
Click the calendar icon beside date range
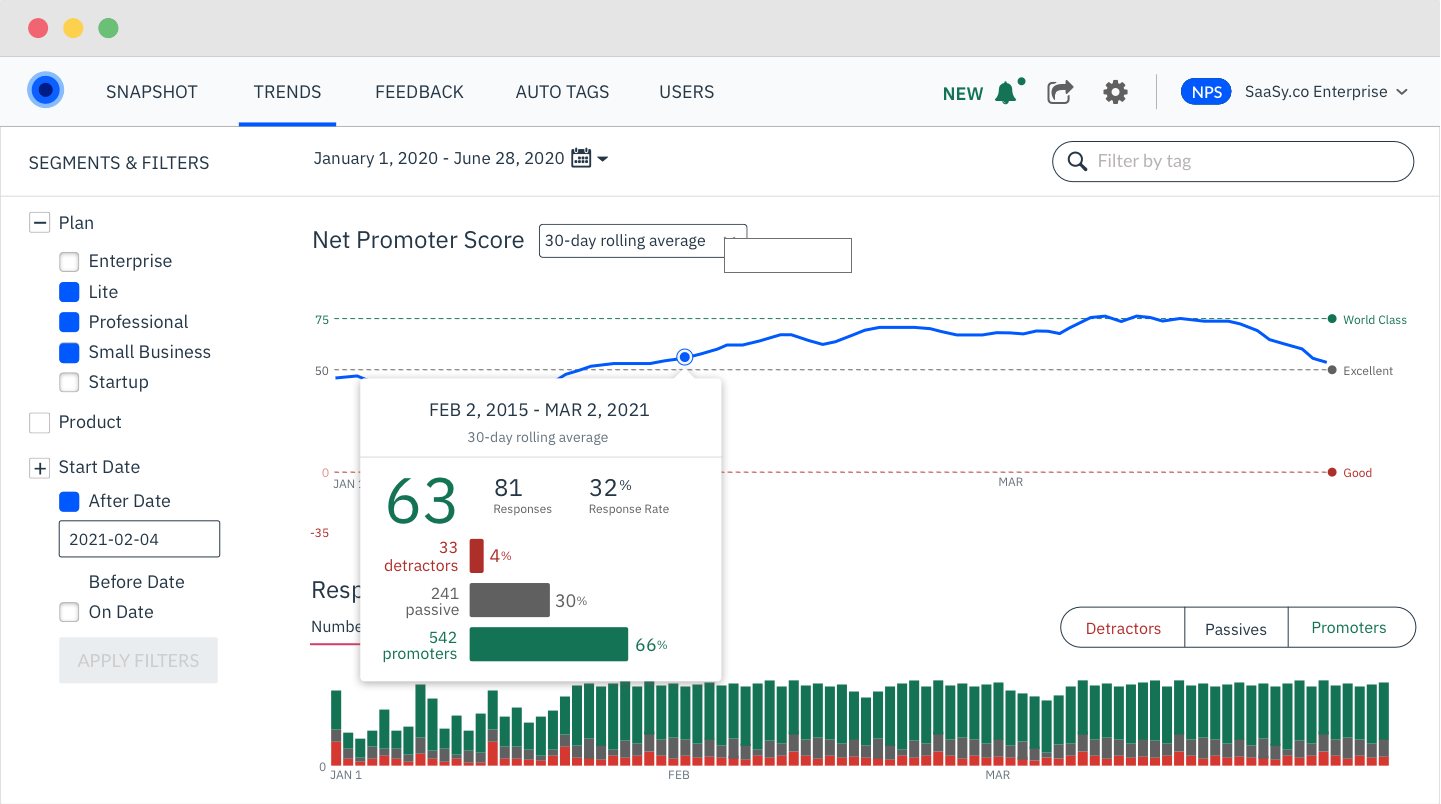(581, 158)
